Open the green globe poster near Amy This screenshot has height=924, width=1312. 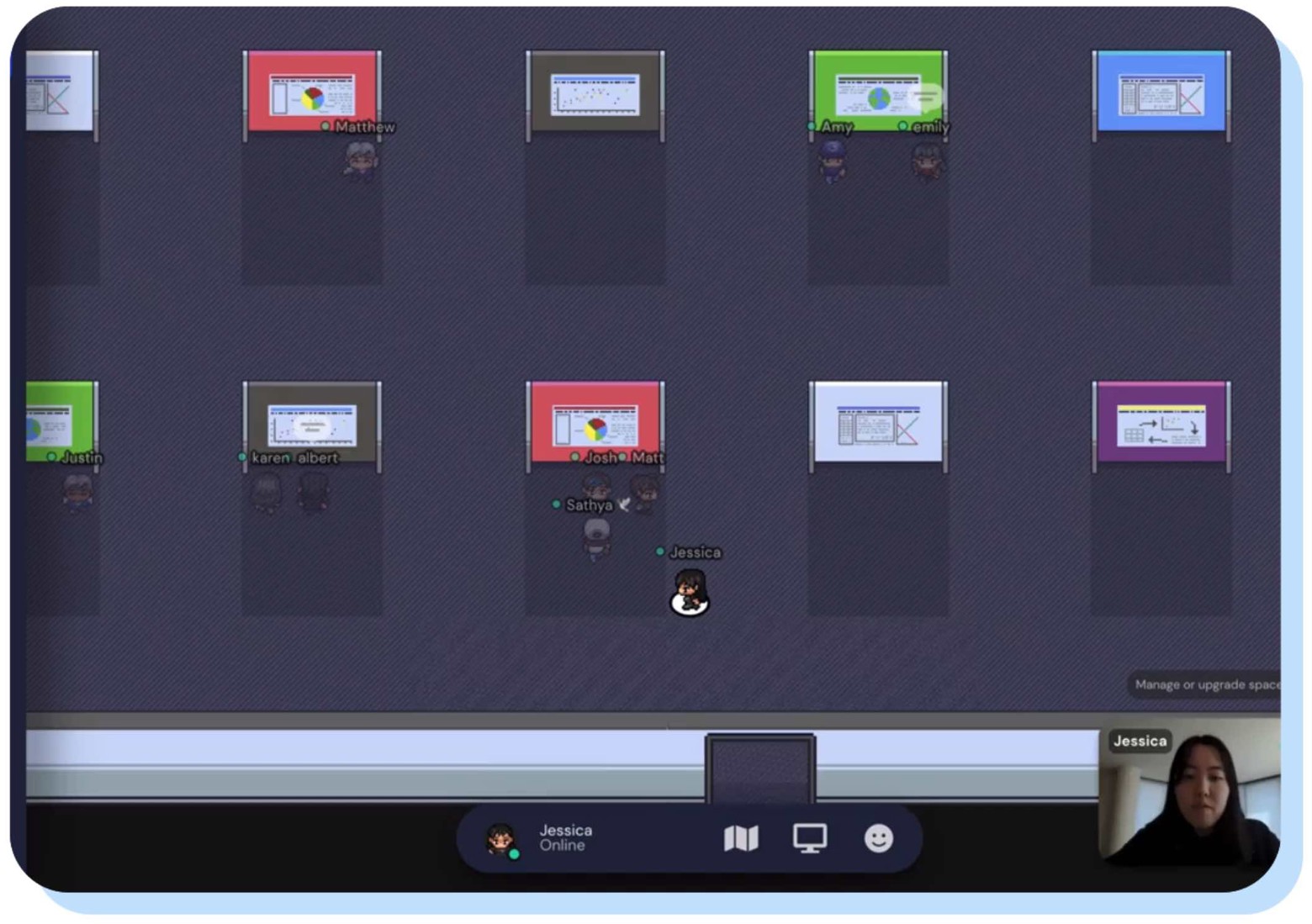click(877, 94)
